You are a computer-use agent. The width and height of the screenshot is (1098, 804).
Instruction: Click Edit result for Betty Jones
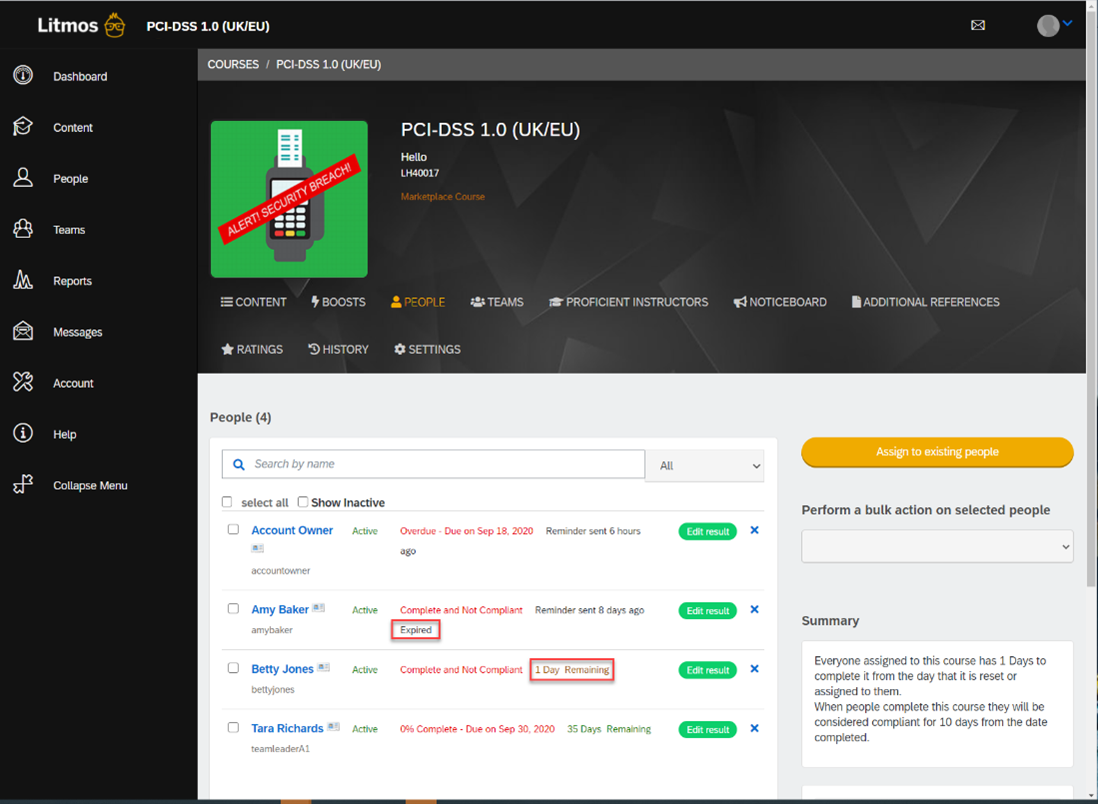coord(707,670)
